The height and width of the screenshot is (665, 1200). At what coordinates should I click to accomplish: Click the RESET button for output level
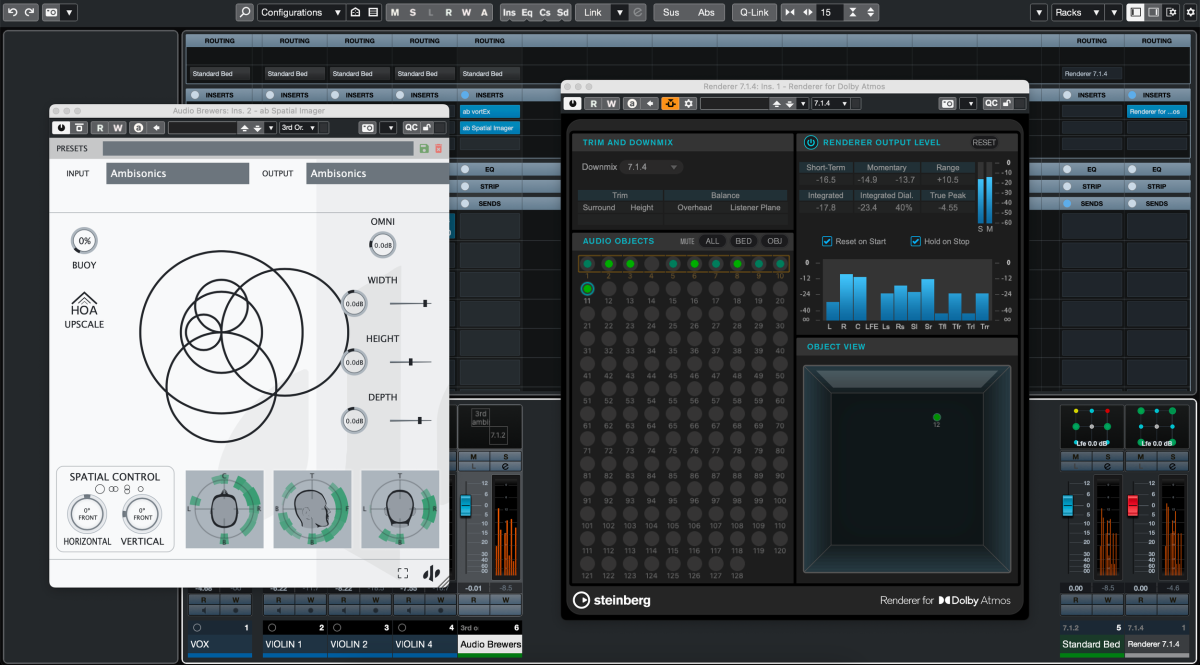(984, 142)
